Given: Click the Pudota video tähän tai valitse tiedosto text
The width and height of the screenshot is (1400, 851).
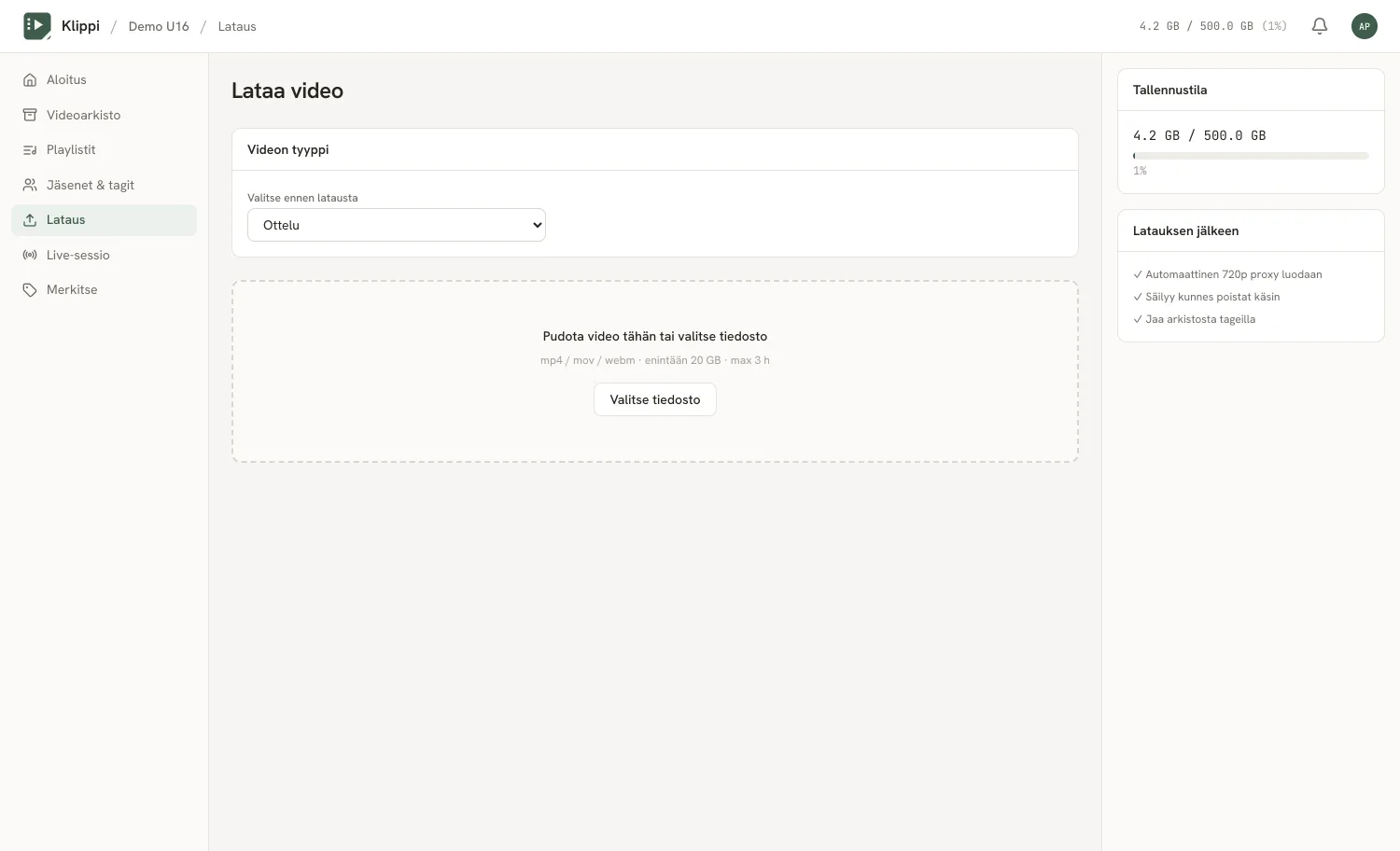Looking at the screenshot, I should point(655,336).
